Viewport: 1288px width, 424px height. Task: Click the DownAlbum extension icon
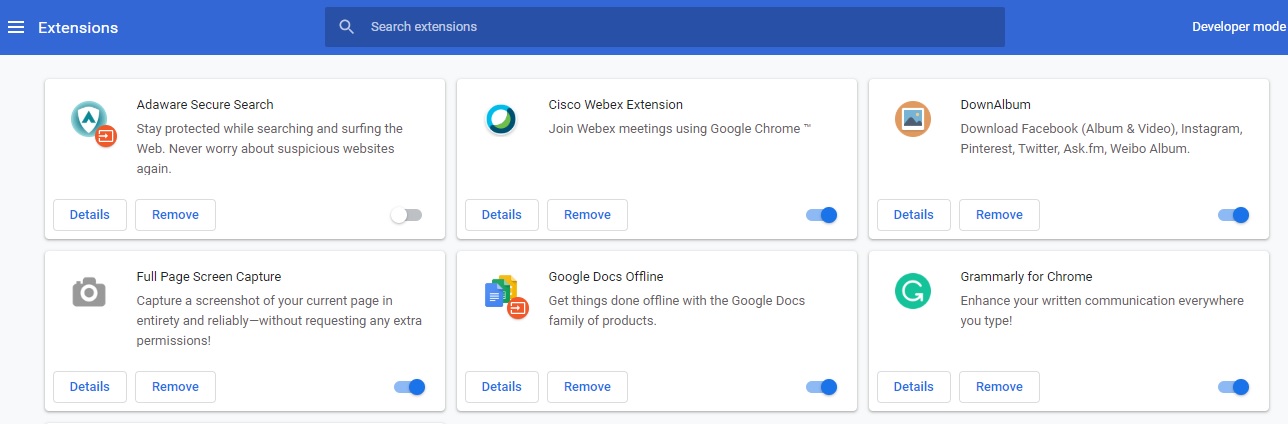point(912,119)
